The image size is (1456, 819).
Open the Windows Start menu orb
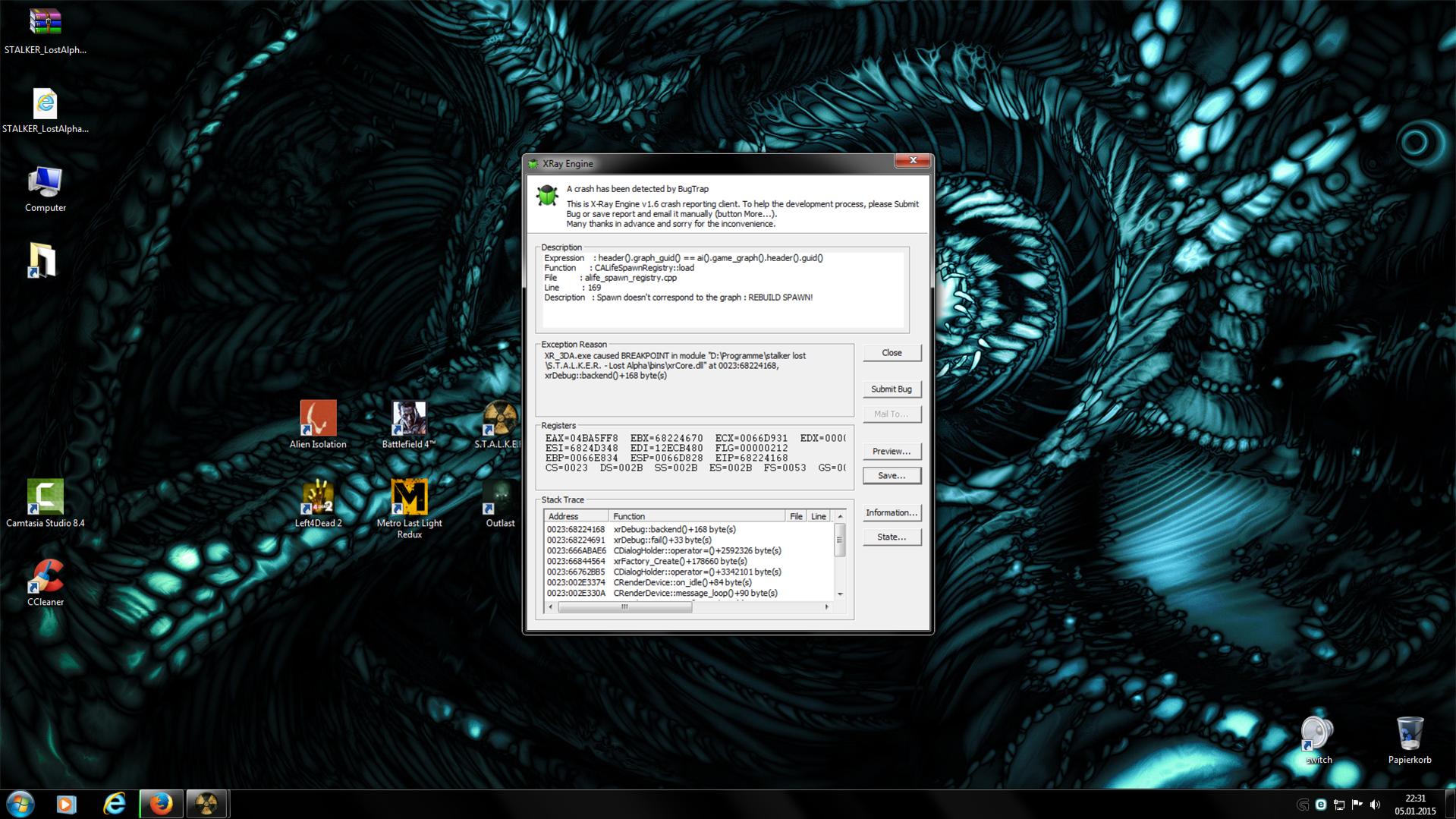pos(20,804)
